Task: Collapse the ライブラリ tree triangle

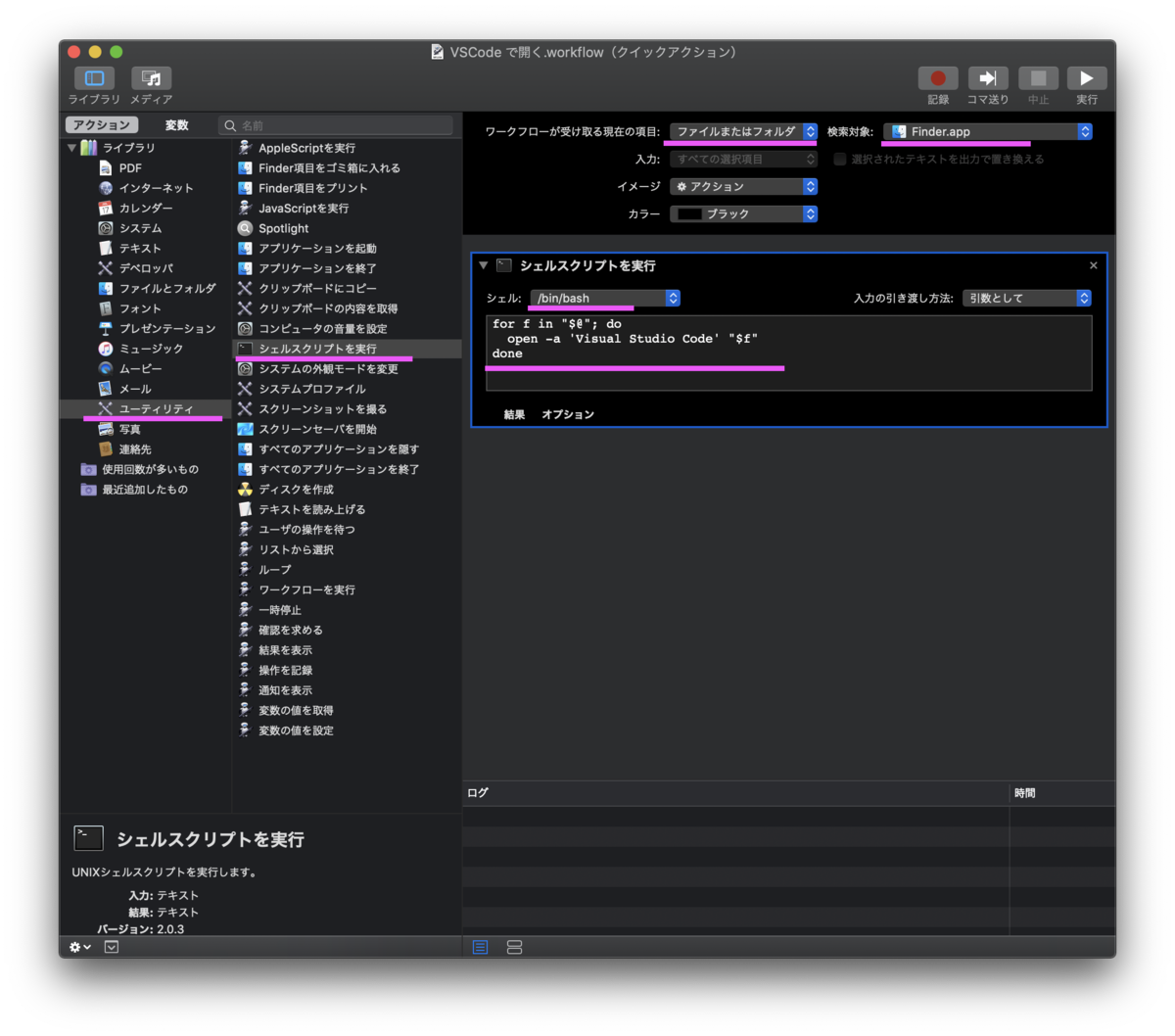Action: click(72, 148)
